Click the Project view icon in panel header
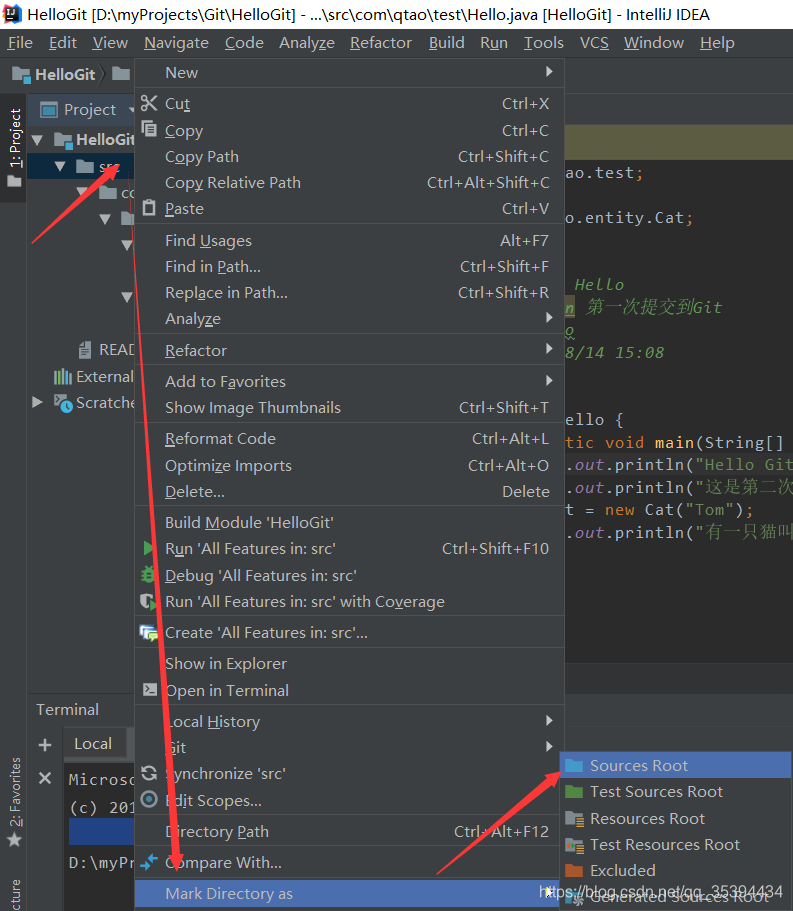This screenshot has width=793, height=911. (49, 109)
